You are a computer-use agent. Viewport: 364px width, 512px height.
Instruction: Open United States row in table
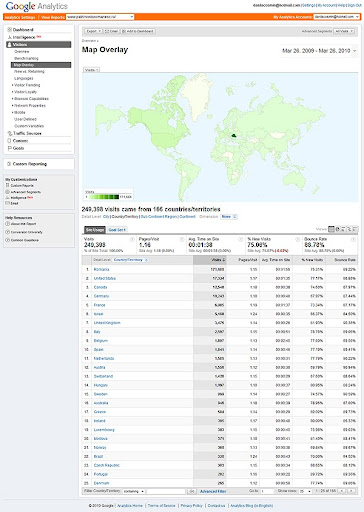click(x=105, y=278)
